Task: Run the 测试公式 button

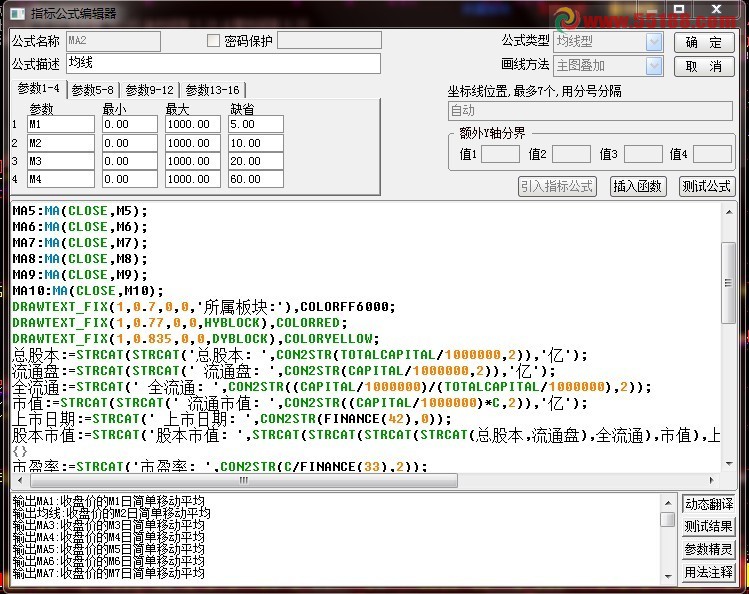Action: pyautogui.click(x=706, y=186)
